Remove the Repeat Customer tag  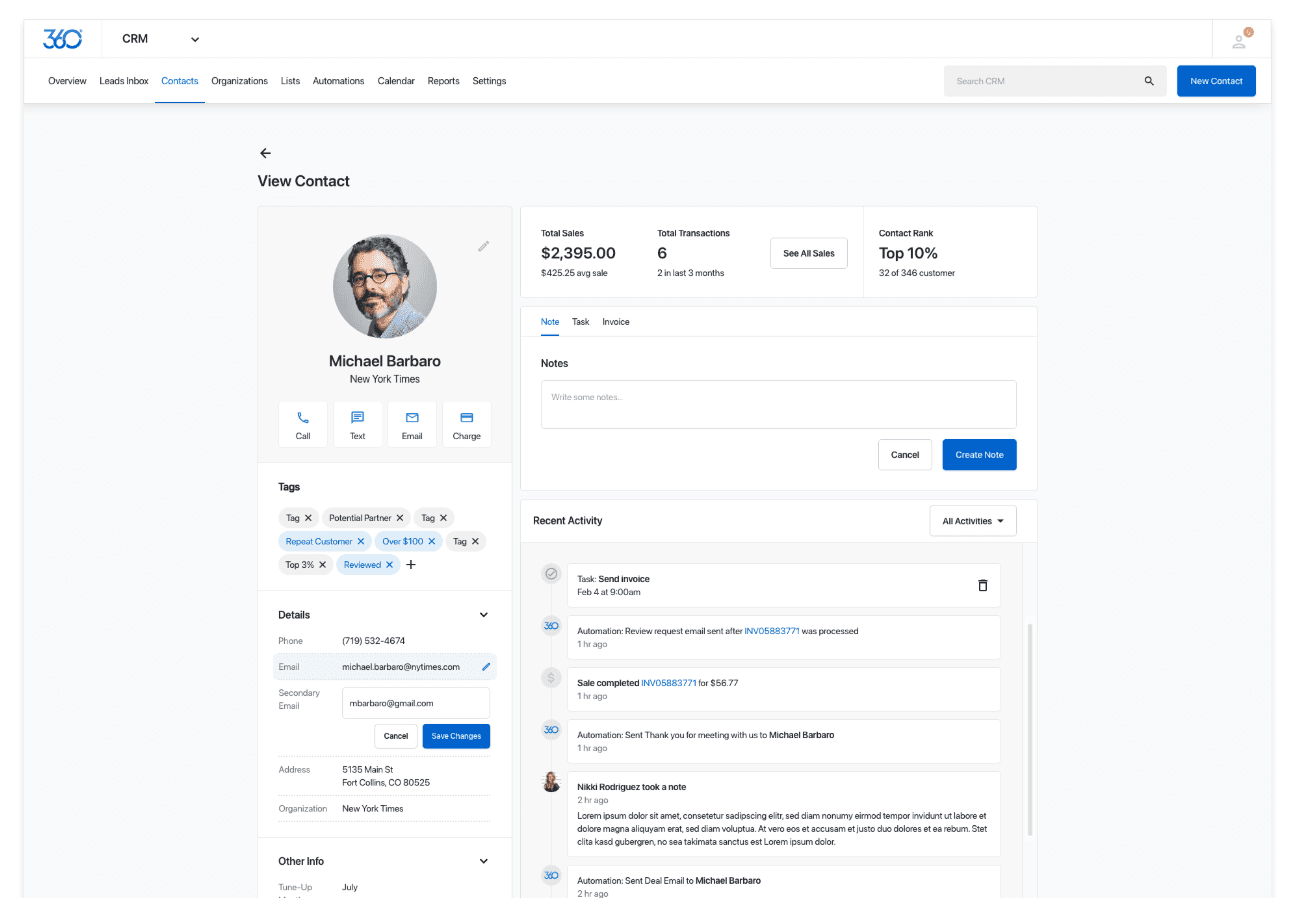click(x=361, y=541)
